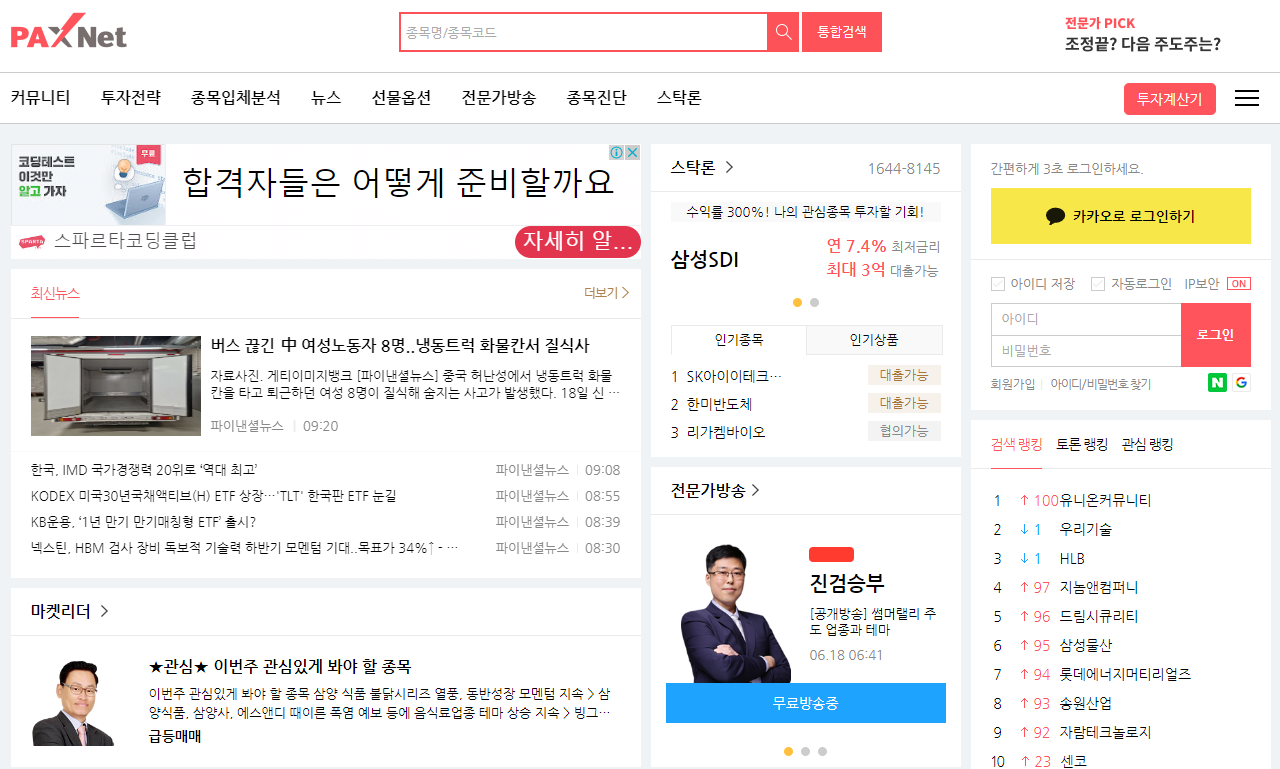Screen dimensions: 1280x769
Task: Open 회원가입 link
Action: [x=1013, y=384]
